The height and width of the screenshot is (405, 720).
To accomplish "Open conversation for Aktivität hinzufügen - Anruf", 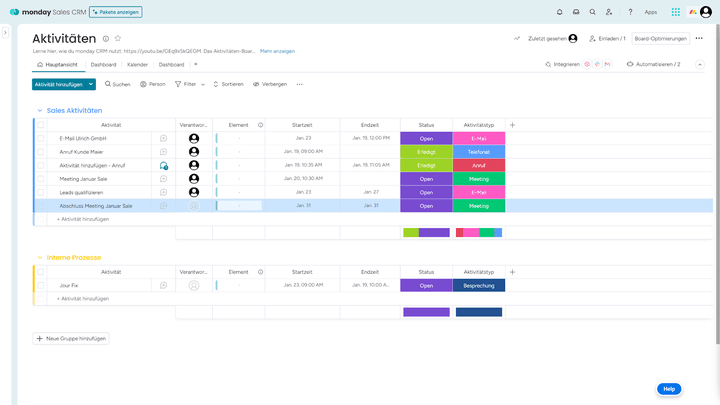I will (164, 165).
